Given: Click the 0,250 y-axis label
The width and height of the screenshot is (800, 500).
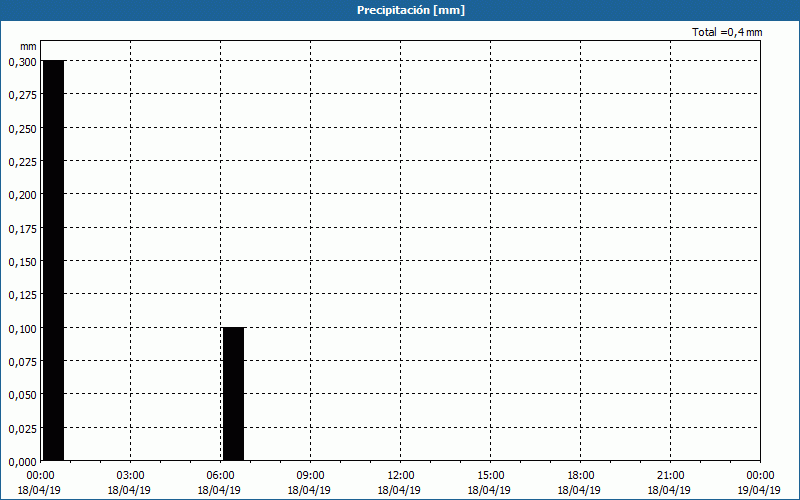Looking at the screenshot, I should tap(22, 129).
